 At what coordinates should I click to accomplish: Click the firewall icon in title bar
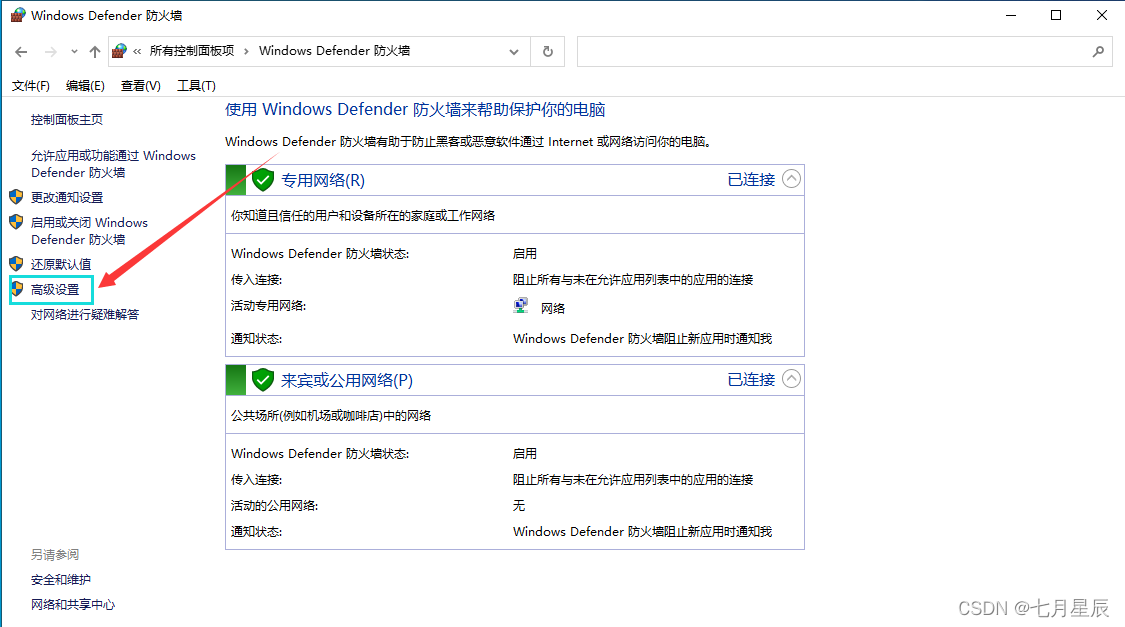18,15
